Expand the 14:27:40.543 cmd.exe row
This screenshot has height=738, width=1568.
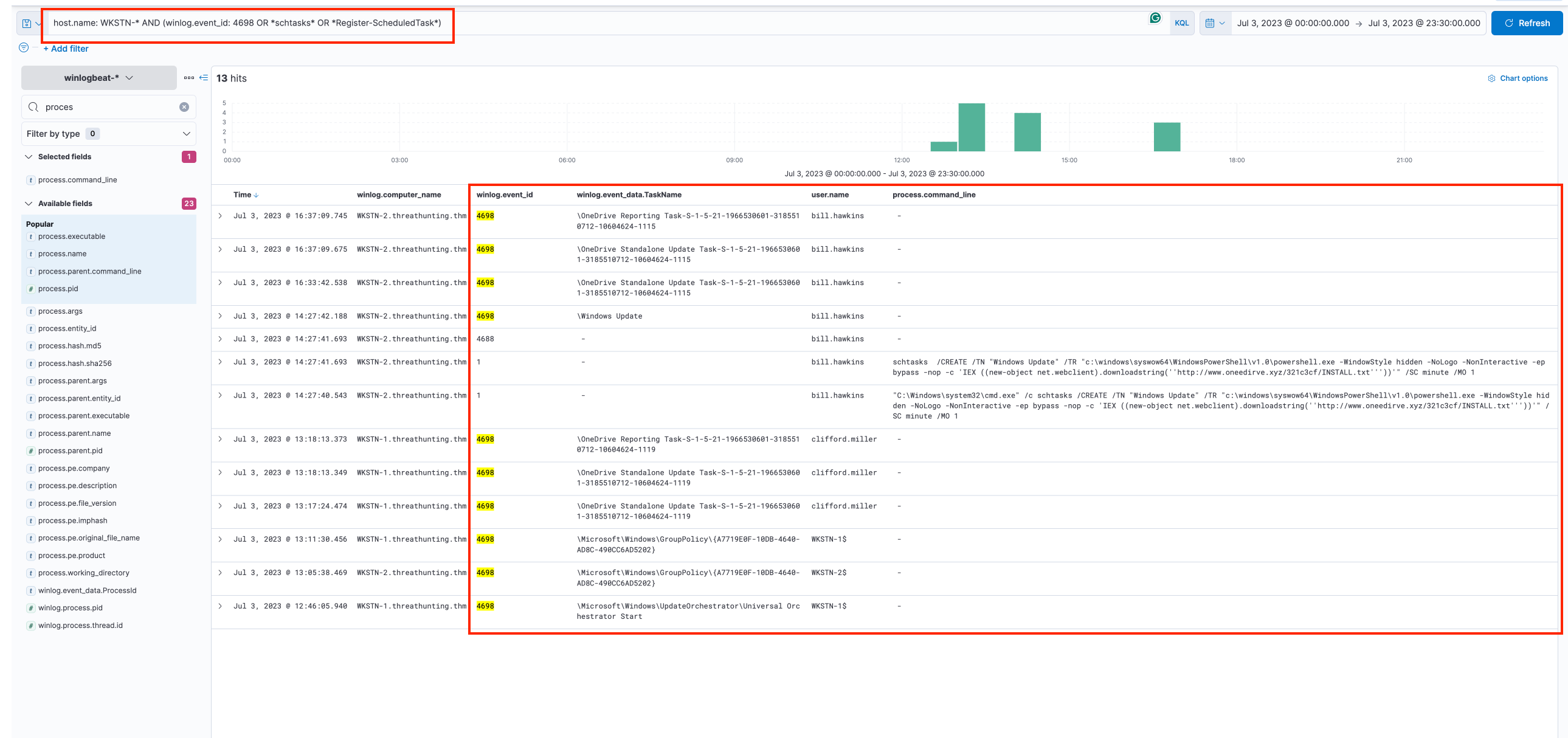(220, 396)
